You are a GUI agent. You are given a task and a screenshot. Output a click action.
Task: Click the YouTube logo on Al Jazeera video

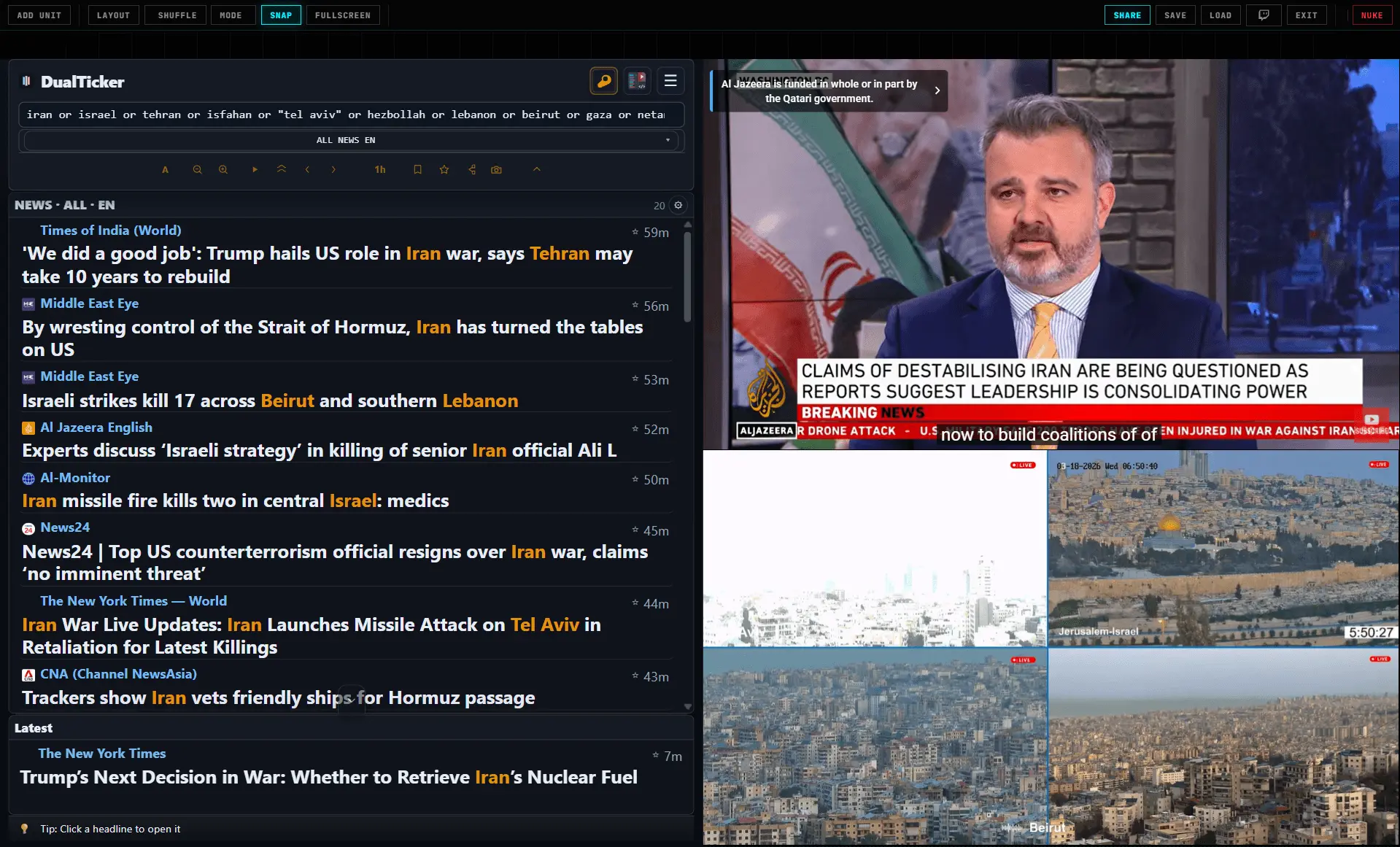tap(1372, 419)
